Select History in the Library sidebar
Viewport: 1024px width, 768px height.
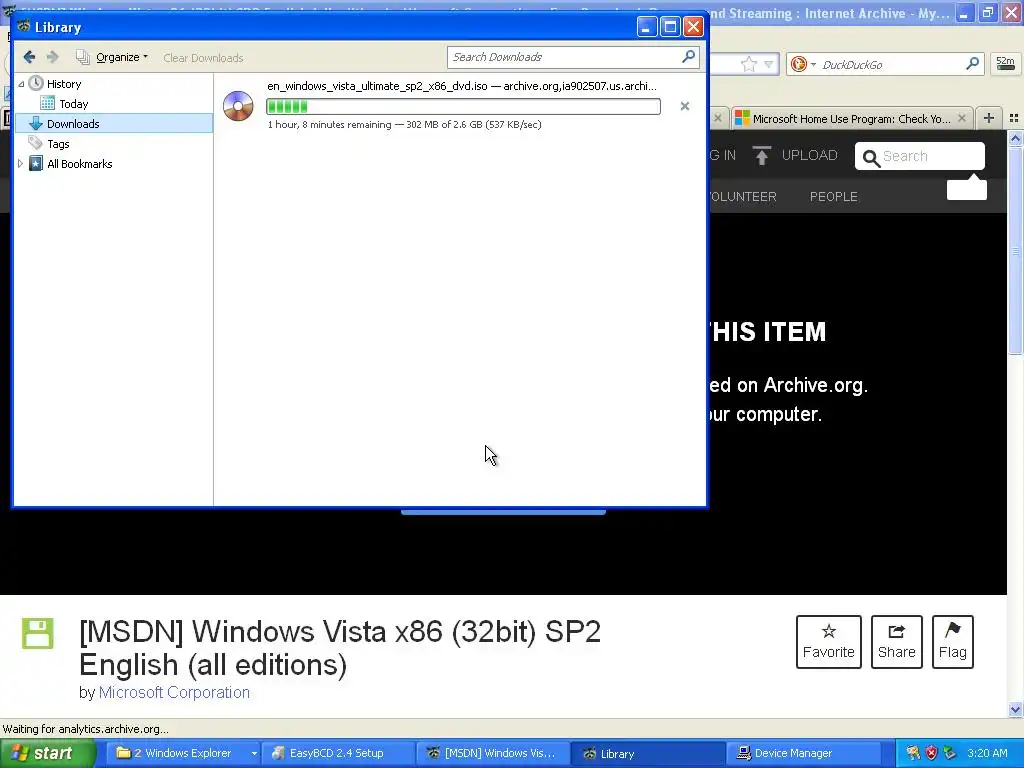tap(64, 84)
